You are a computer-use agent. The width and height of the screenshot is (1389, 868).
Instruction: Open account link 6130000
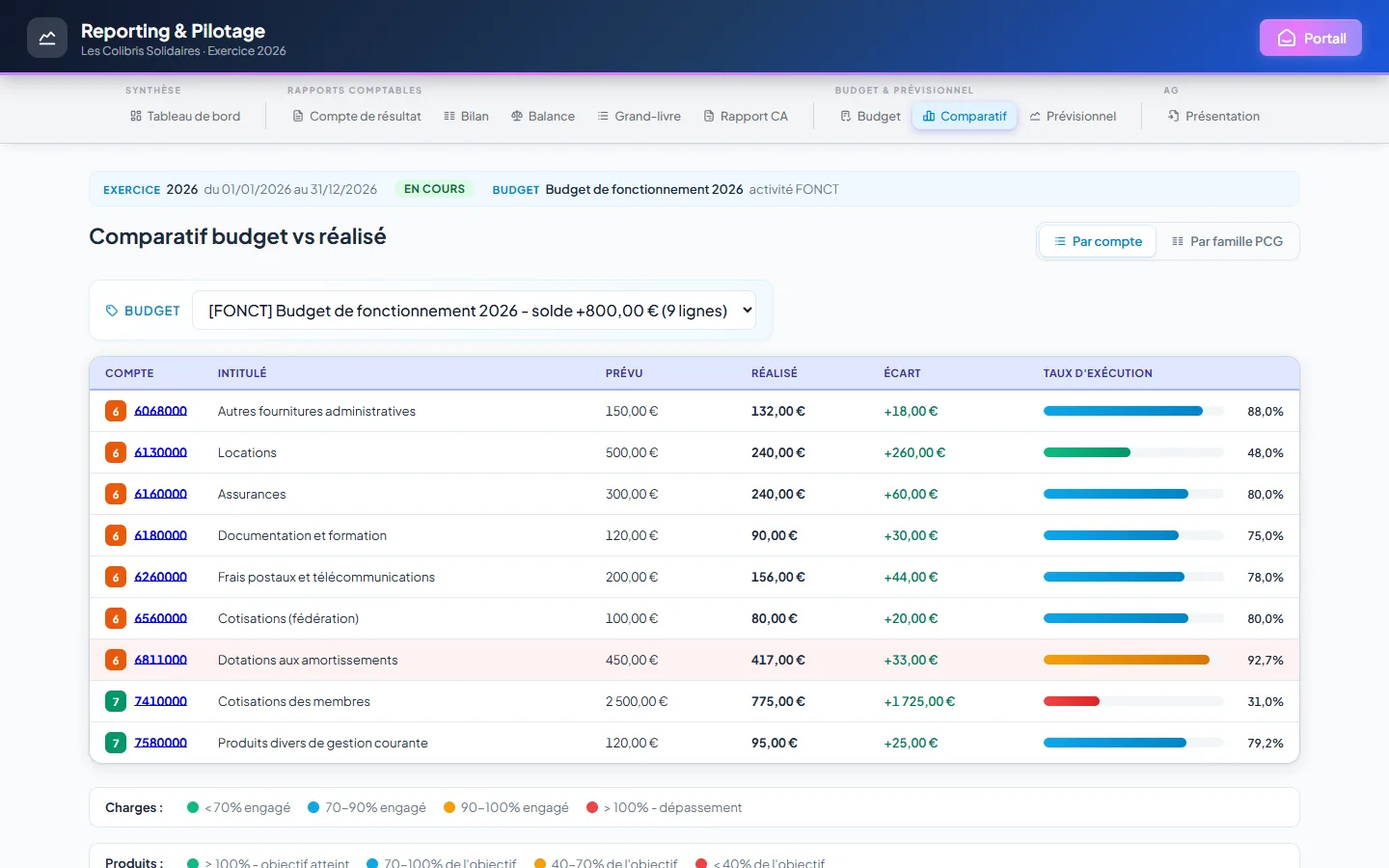(x=160, y=452)
